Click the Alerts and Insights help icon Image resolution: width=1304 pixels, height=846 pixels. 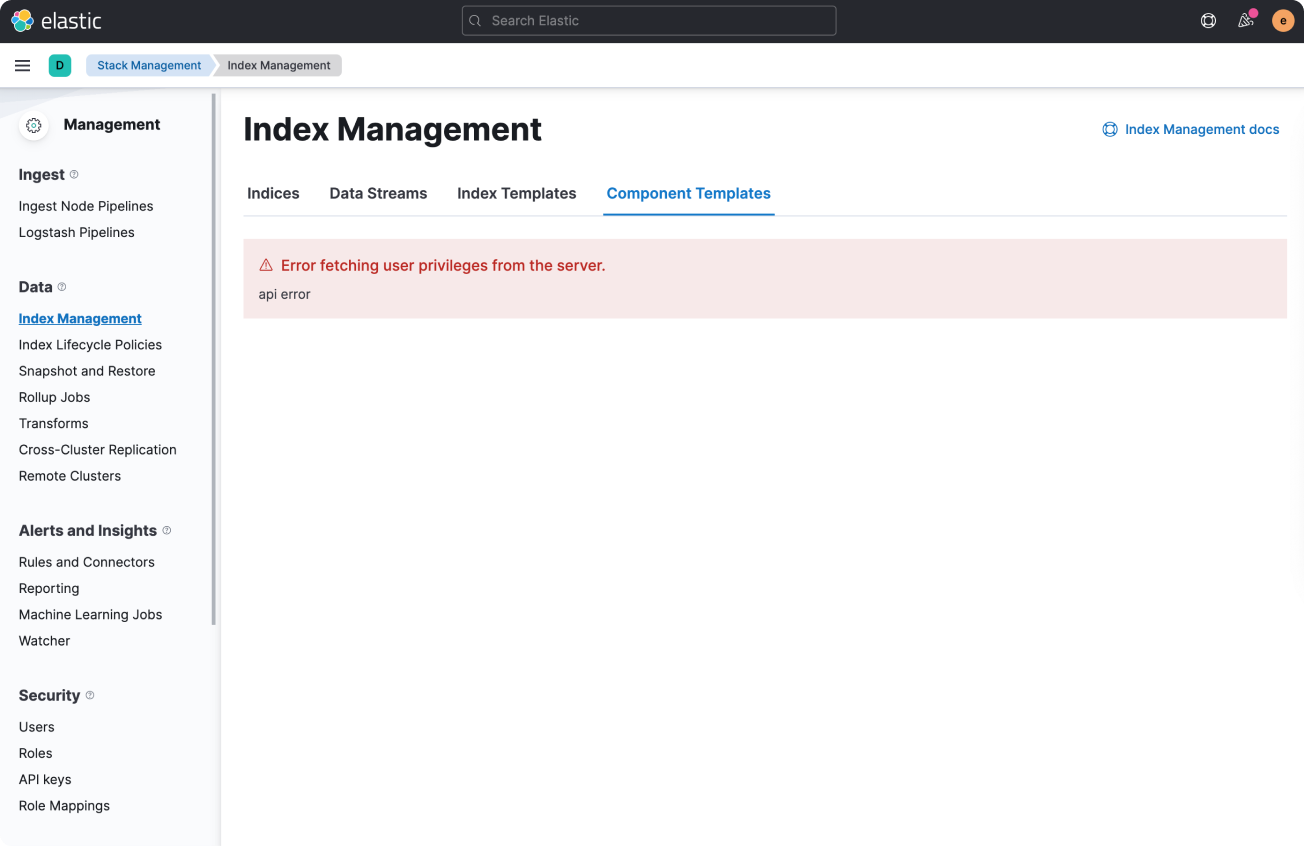click(167, 530)
